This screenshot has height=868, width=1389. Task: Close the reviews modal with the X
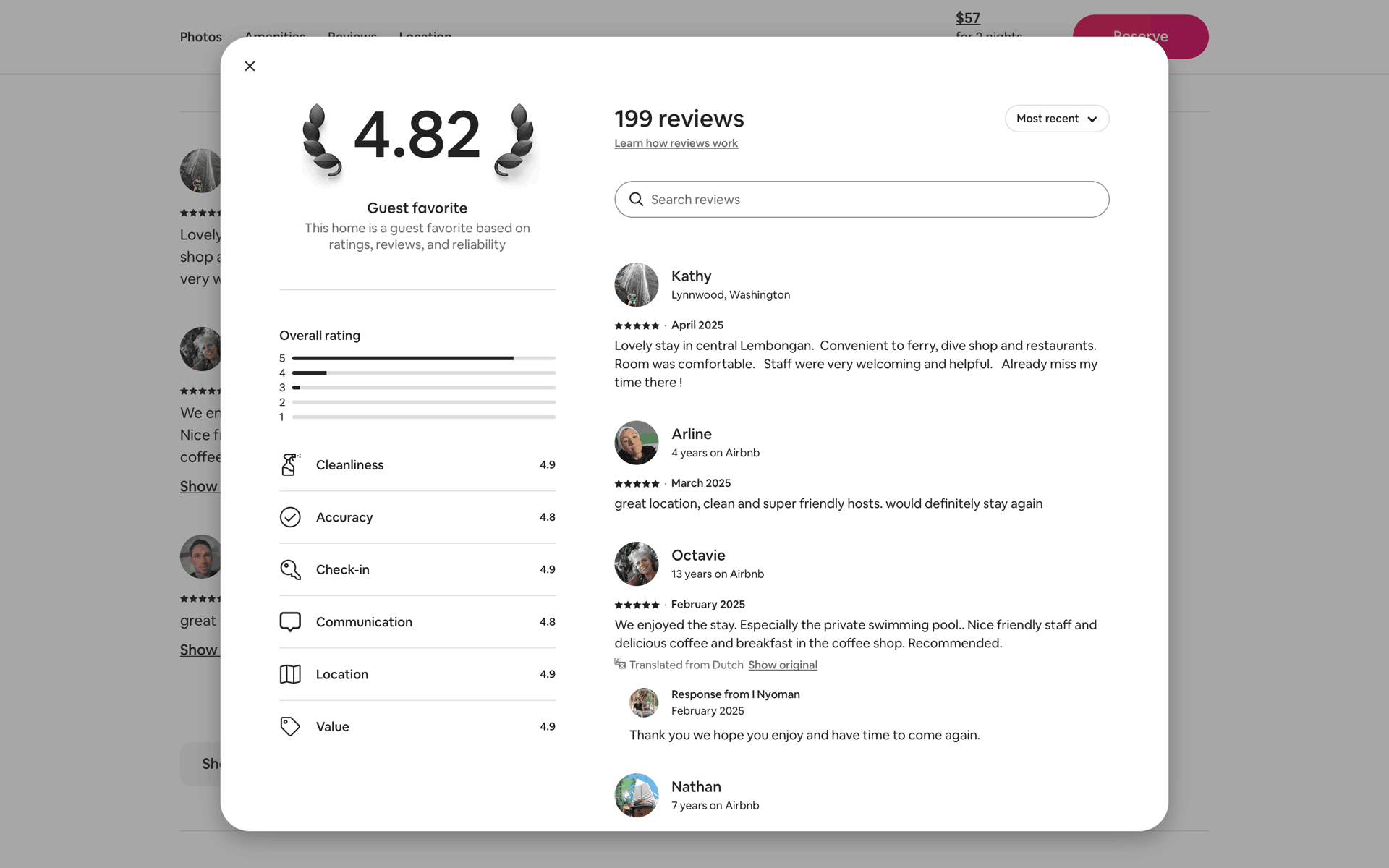250,66
